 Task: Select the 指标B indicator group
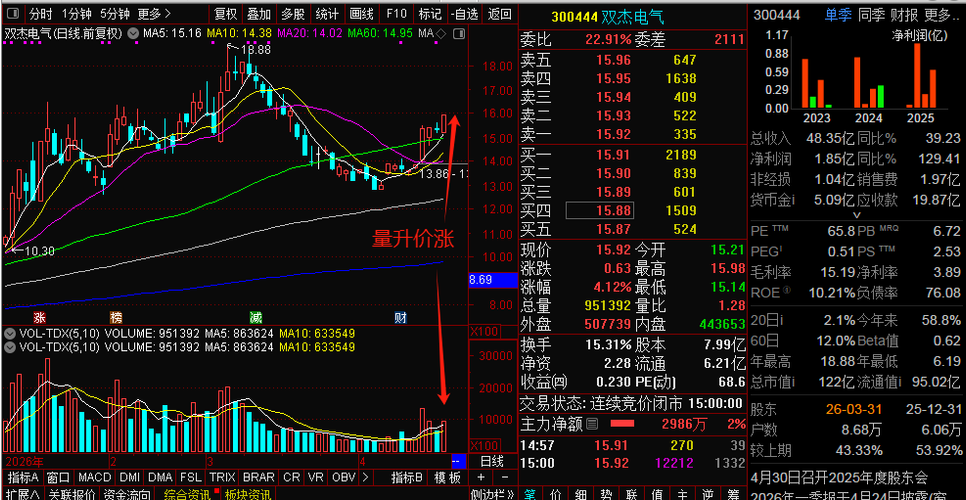click(x=407, y=477)
